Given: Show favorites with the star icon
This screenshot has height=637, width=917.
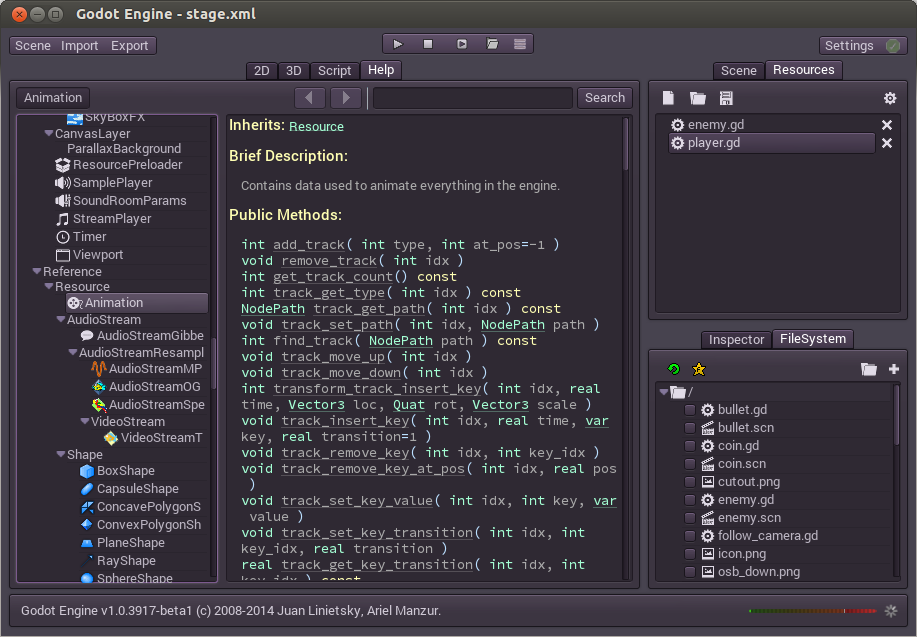Looking at the screenshot, I should [x=699, y=369].
